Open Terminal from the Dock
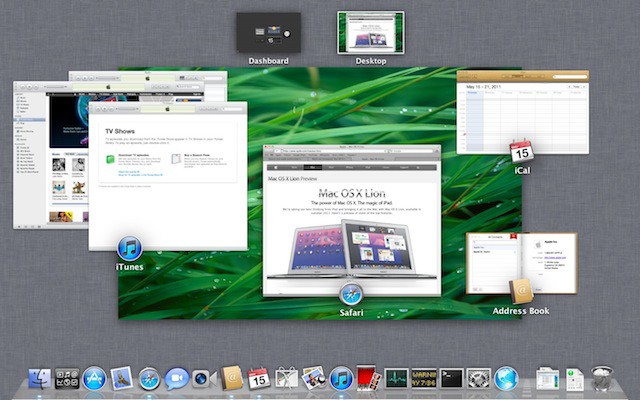 pos(451,378)
